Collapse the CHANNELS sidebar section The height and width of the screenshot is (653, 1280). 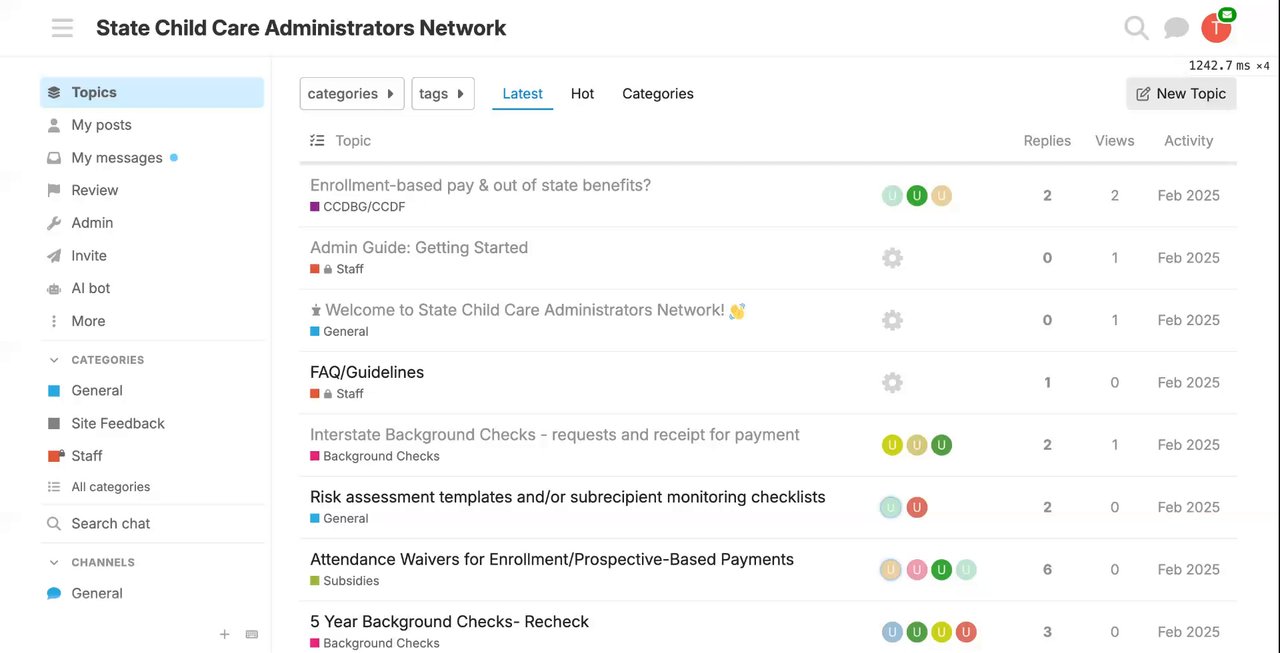pos(54,562)
